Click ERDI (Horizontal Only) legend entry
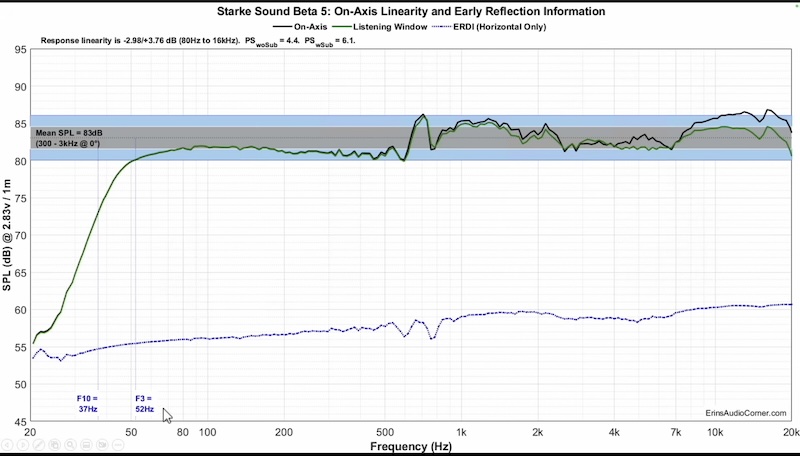 point(489,27)
